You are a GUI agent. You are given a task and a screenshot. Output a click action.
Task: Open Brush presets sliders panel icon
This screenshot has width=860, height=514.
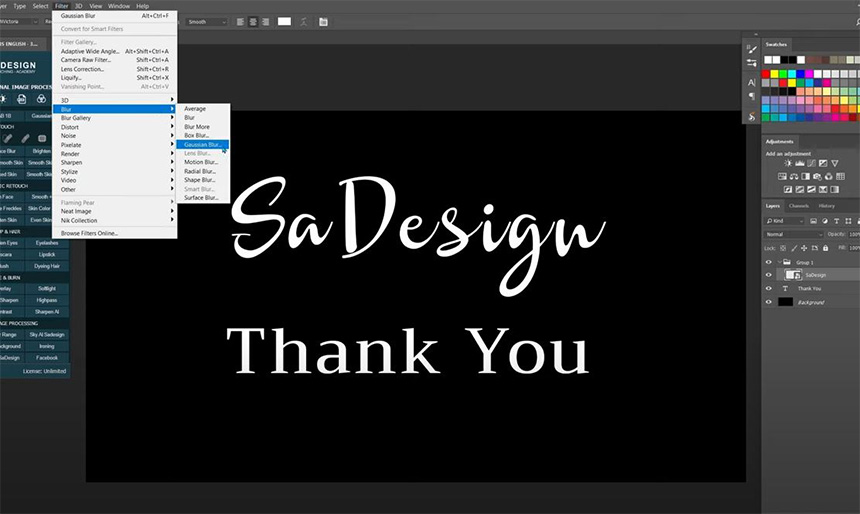point(751,63)
